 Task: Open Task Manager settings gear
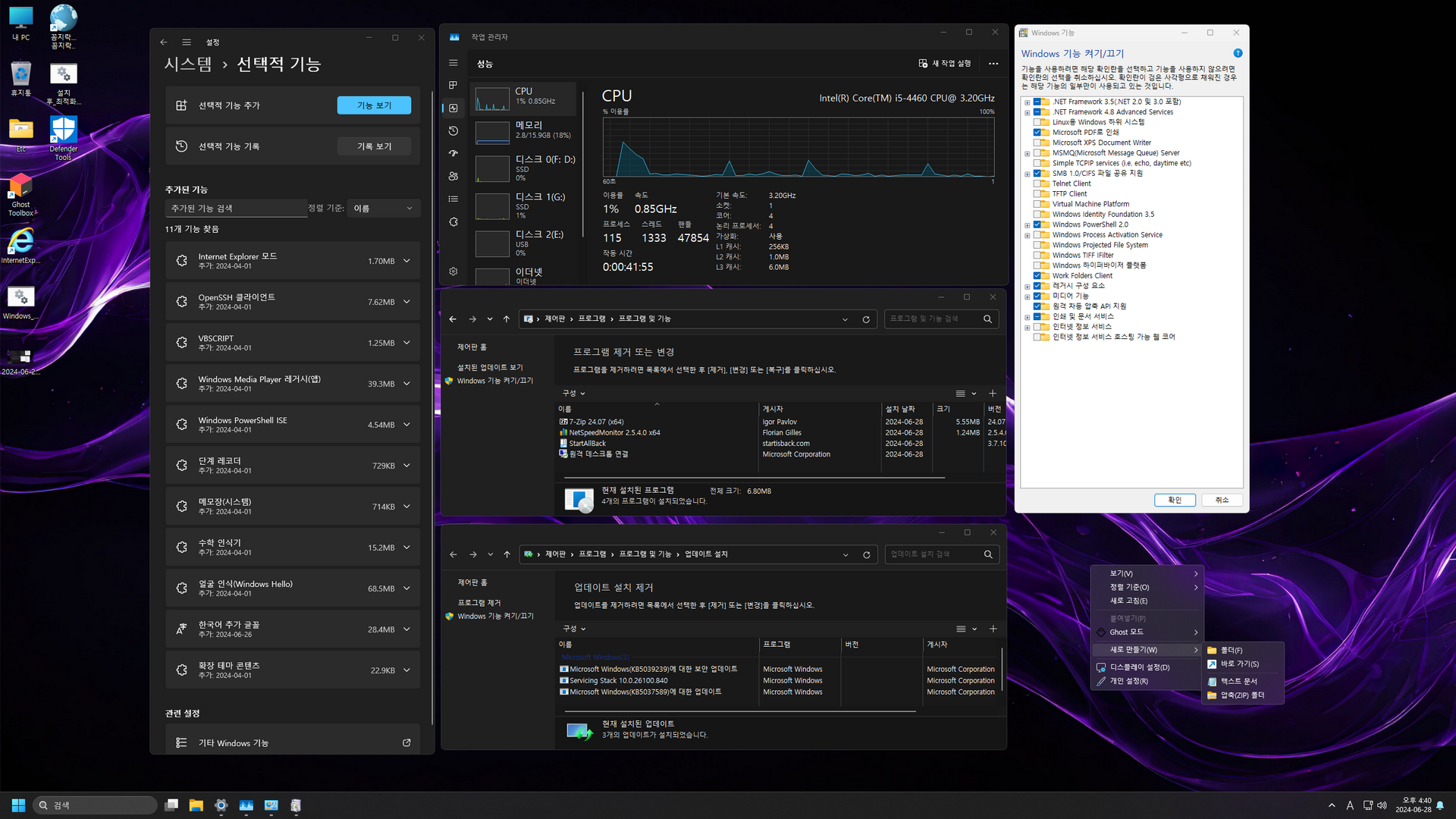click(x=453, y=271)
